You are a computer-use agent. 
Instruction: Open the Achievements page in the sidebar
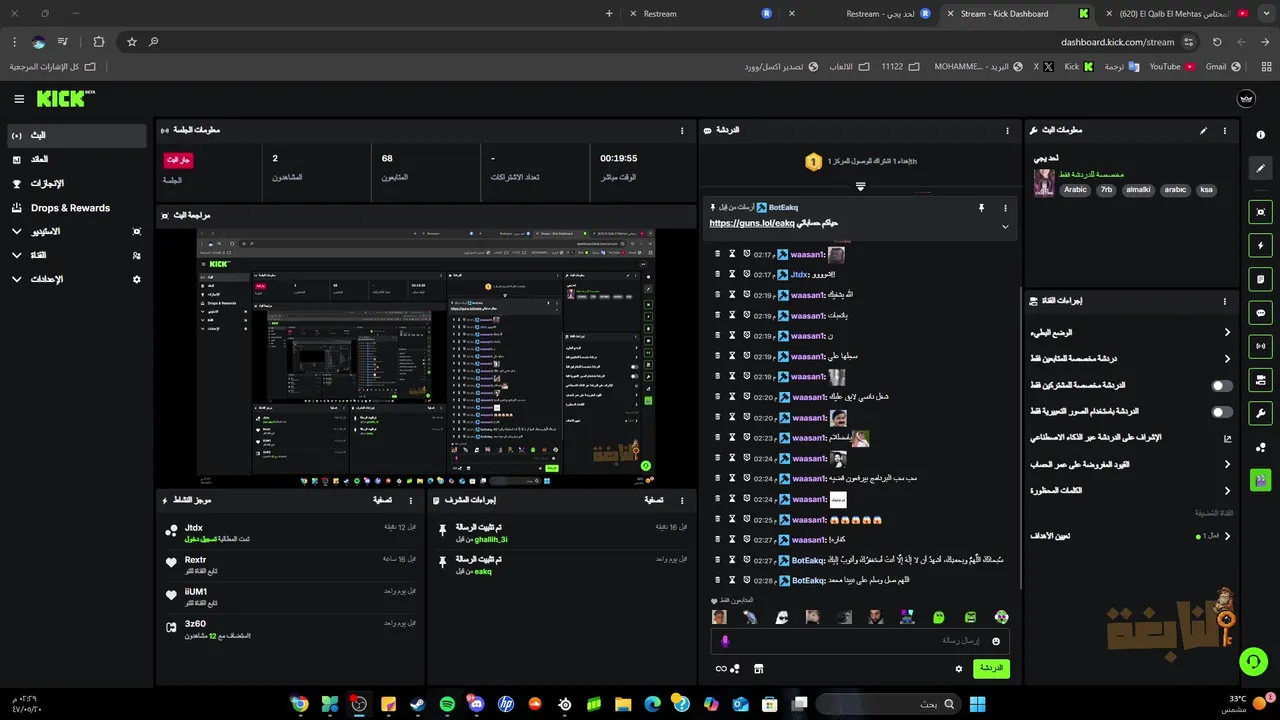pos(76,184)
